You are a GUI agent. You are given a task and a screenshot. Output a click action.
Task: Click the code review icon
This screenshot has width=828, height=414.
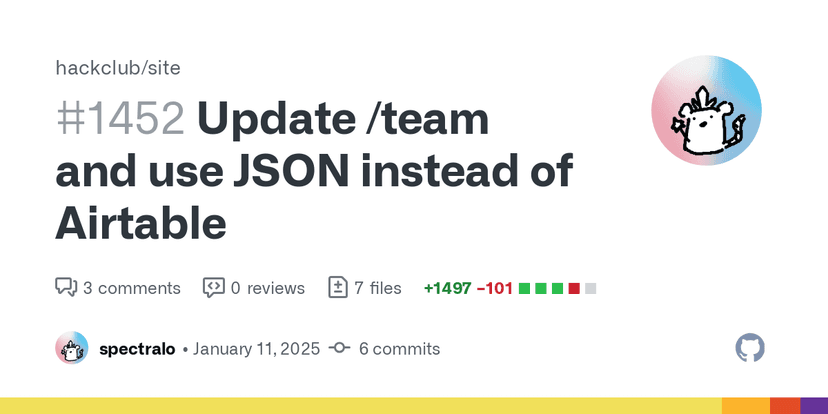[213, 288]
